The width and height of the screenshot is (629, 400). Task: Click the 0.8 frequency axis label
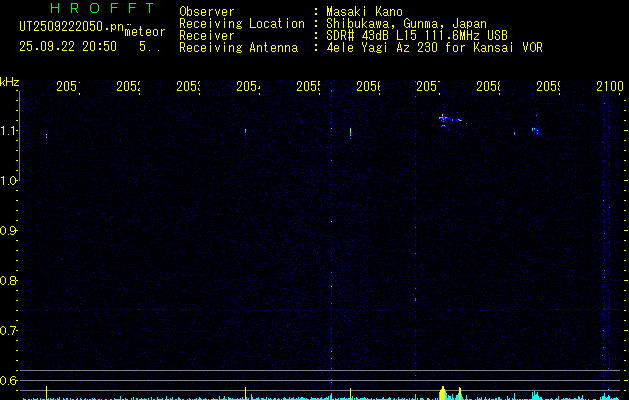(8, 280)
